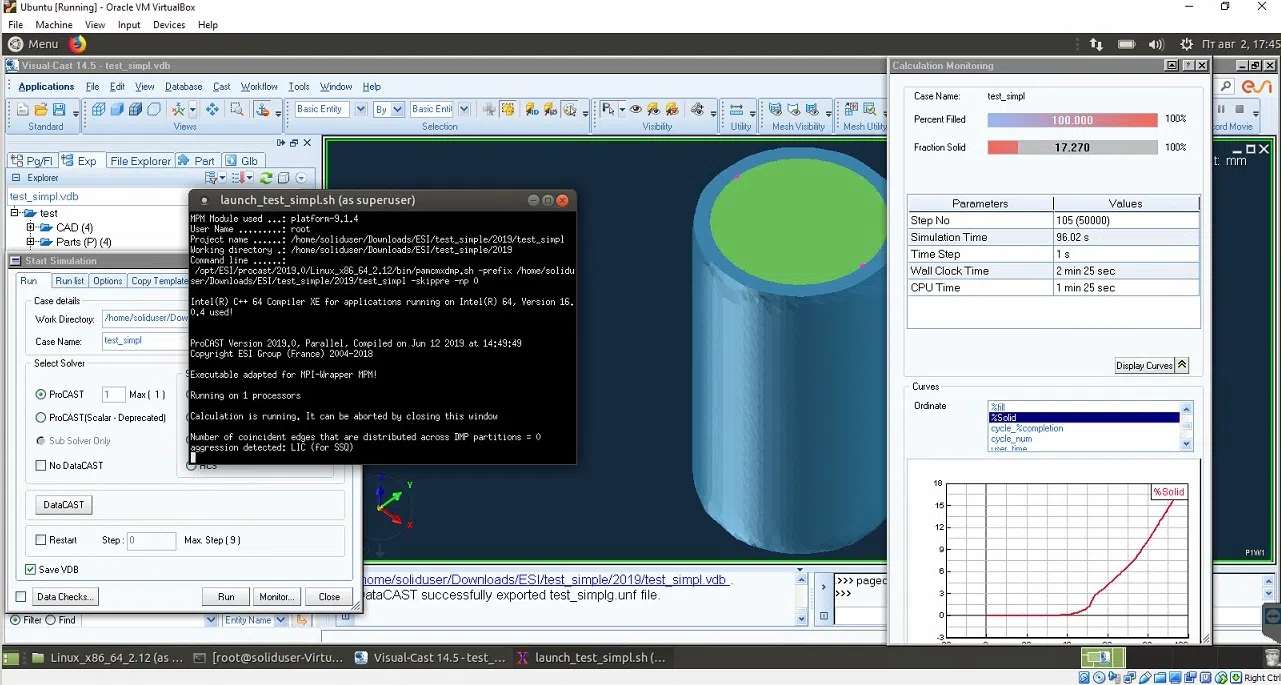Collapse the Explorer panel header toggle
Viewport: 1281px width, 685px height.
click(x=17, y=178)
